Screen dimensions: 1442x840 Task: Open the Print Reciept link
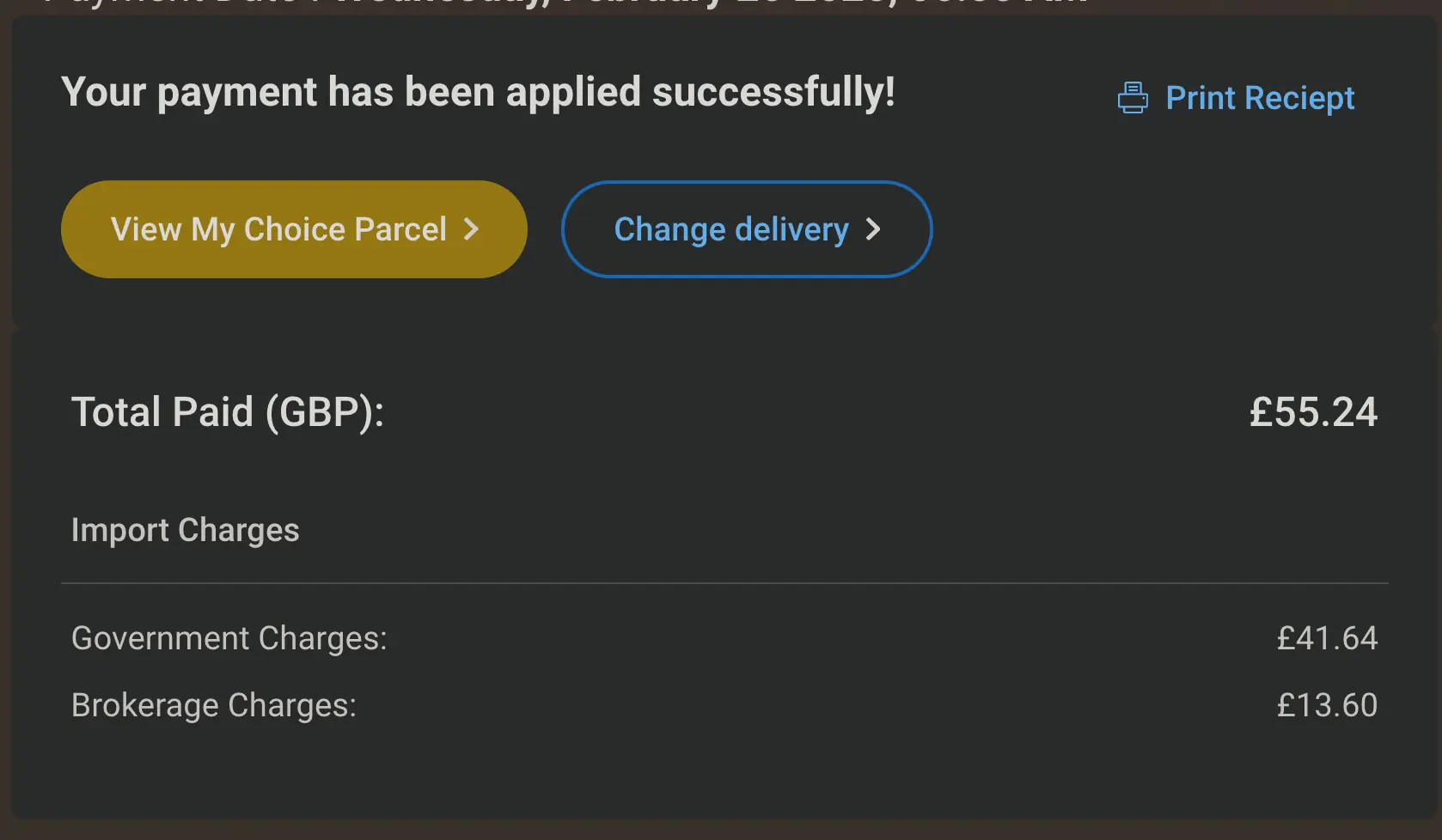(x=1259, y=98)
